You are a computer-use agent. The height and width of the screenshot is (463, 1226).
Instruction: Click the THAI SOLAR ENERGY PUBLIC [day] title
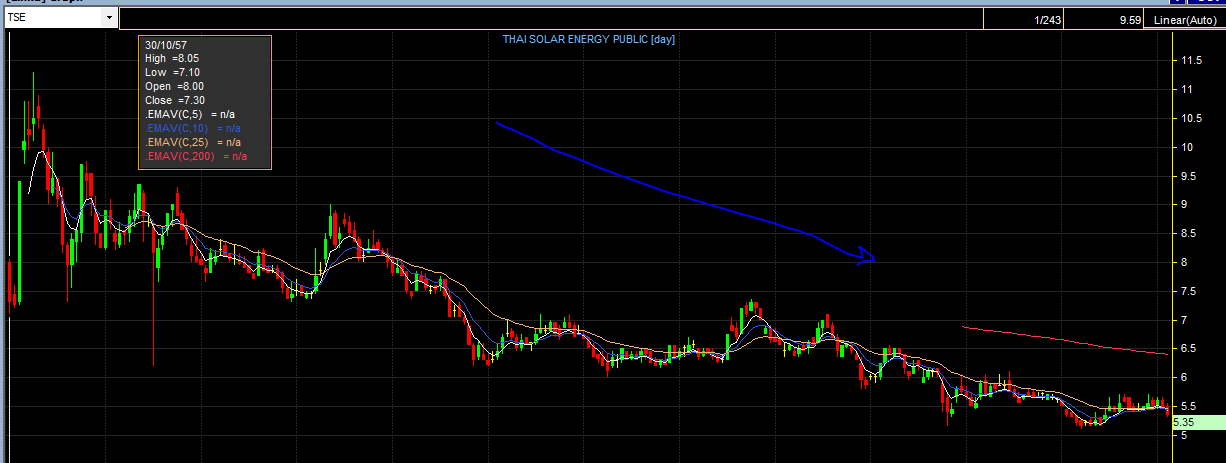coord(590,39)
